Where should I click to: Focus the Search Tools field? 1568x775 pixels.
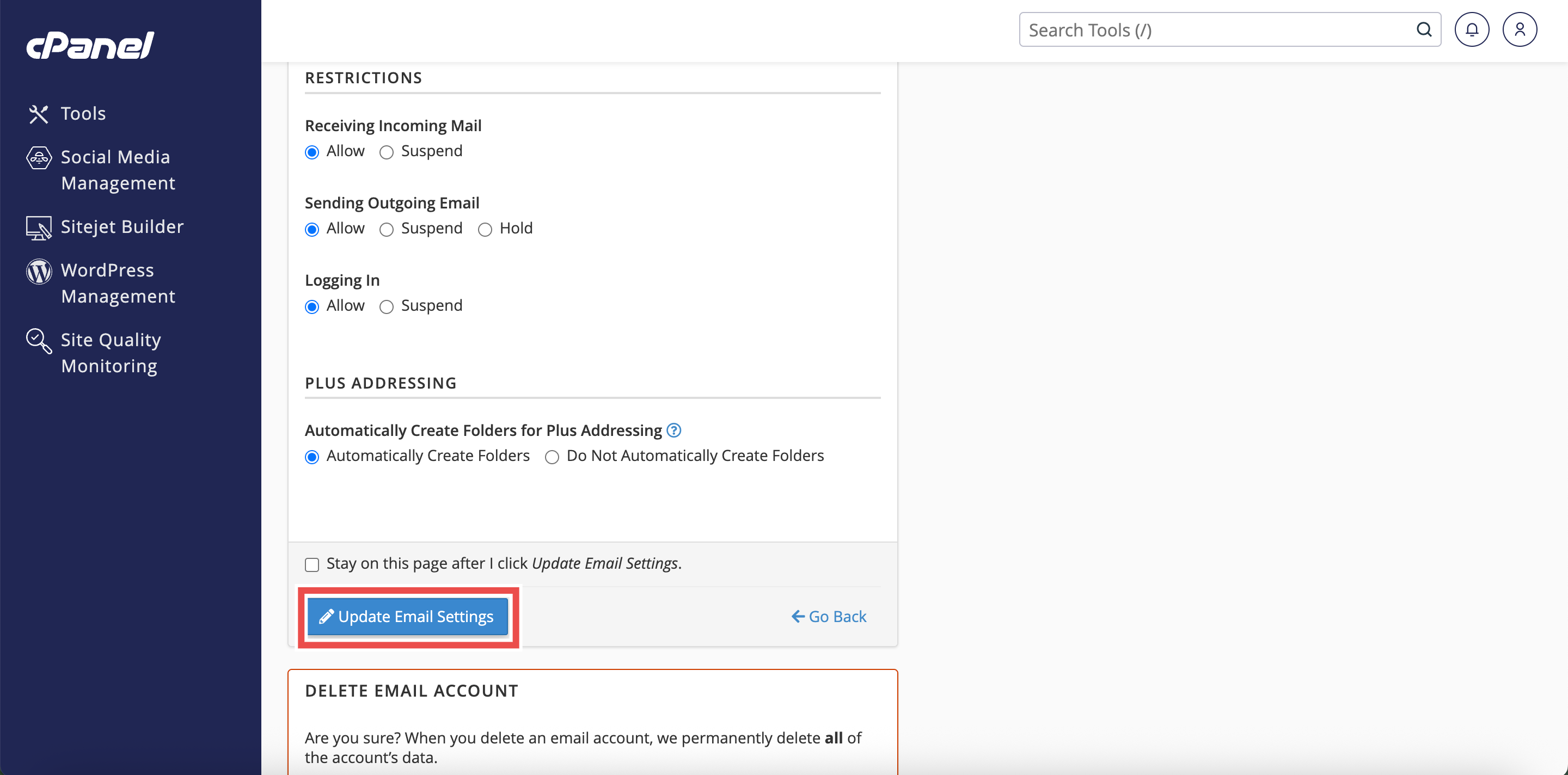click(x=1217, y=30)
